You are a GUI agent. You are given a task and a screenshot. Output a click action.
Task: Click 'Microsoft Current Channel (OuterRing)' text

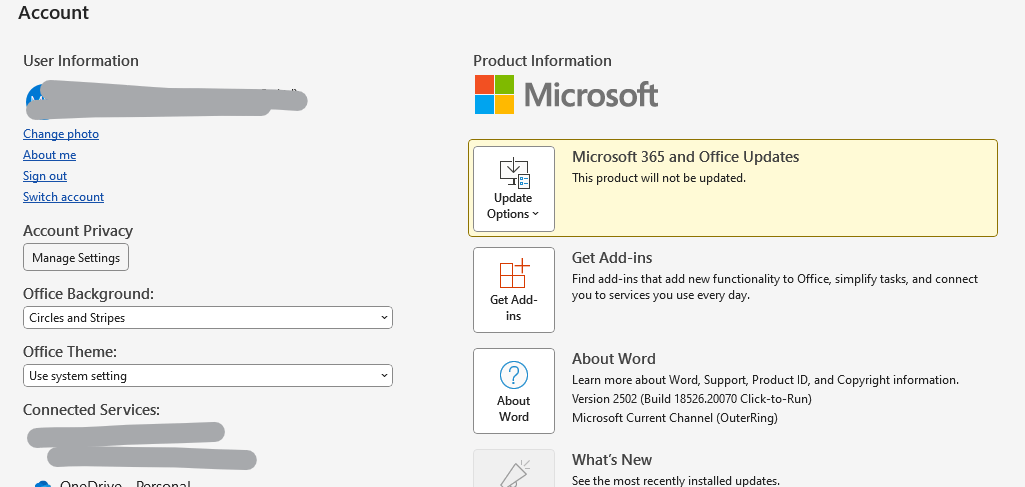[x=675, y=417]
